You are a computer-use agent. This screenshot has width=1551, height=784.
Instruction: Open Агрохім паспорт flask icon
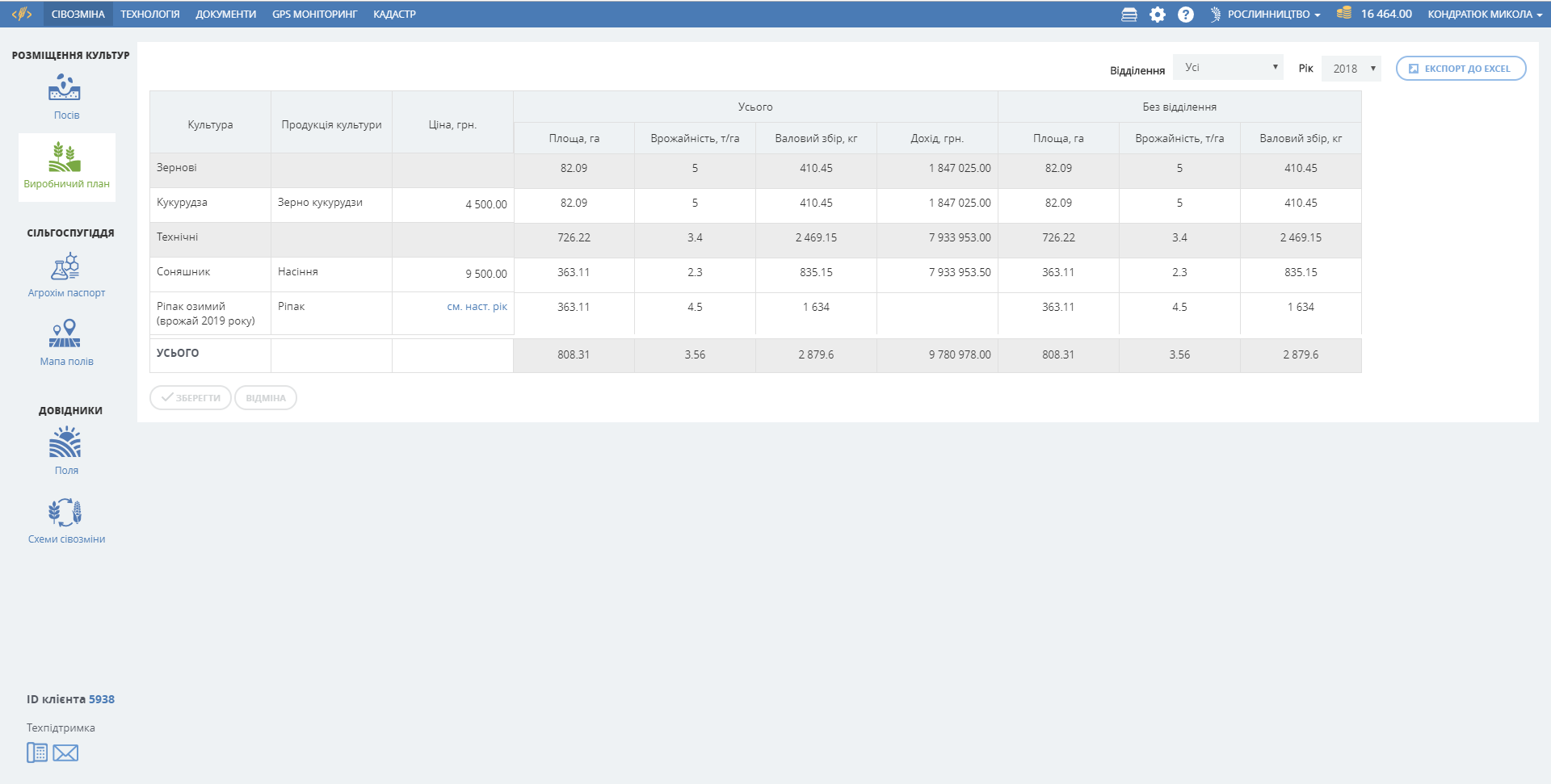(65, 266)
